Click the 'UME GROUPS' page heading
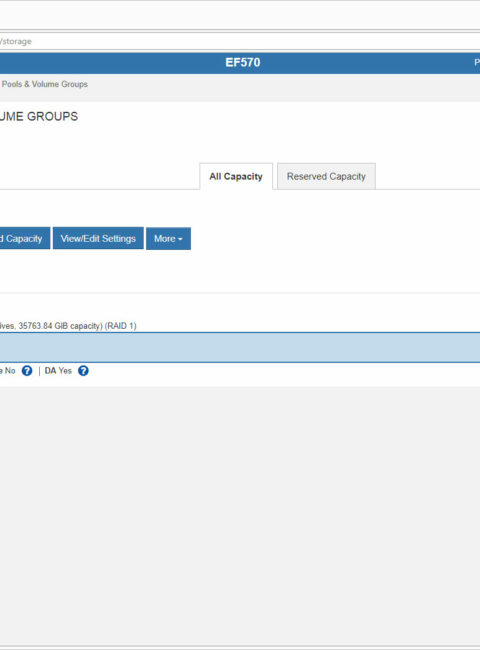Viewport: 480px width, 650px height. (39, 116)
